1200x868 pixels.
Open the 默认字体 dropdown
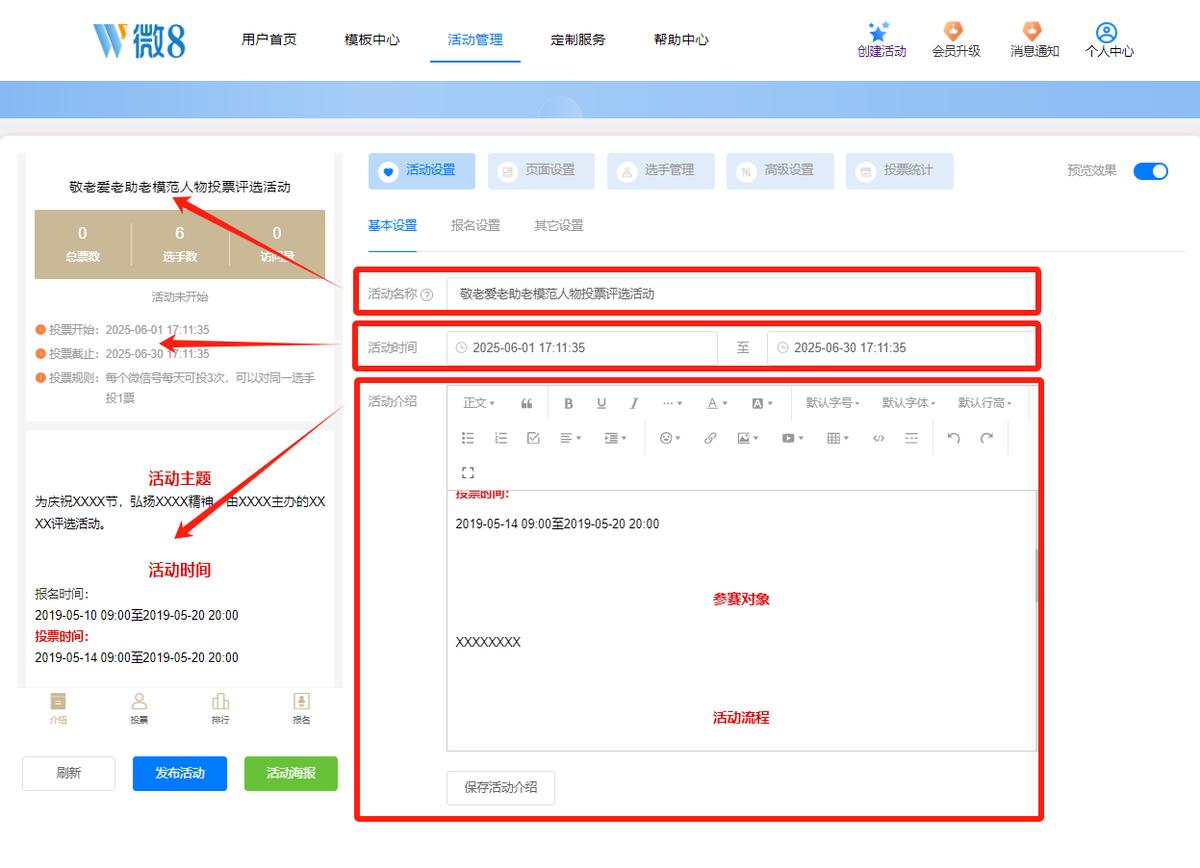tap(908, 403)
